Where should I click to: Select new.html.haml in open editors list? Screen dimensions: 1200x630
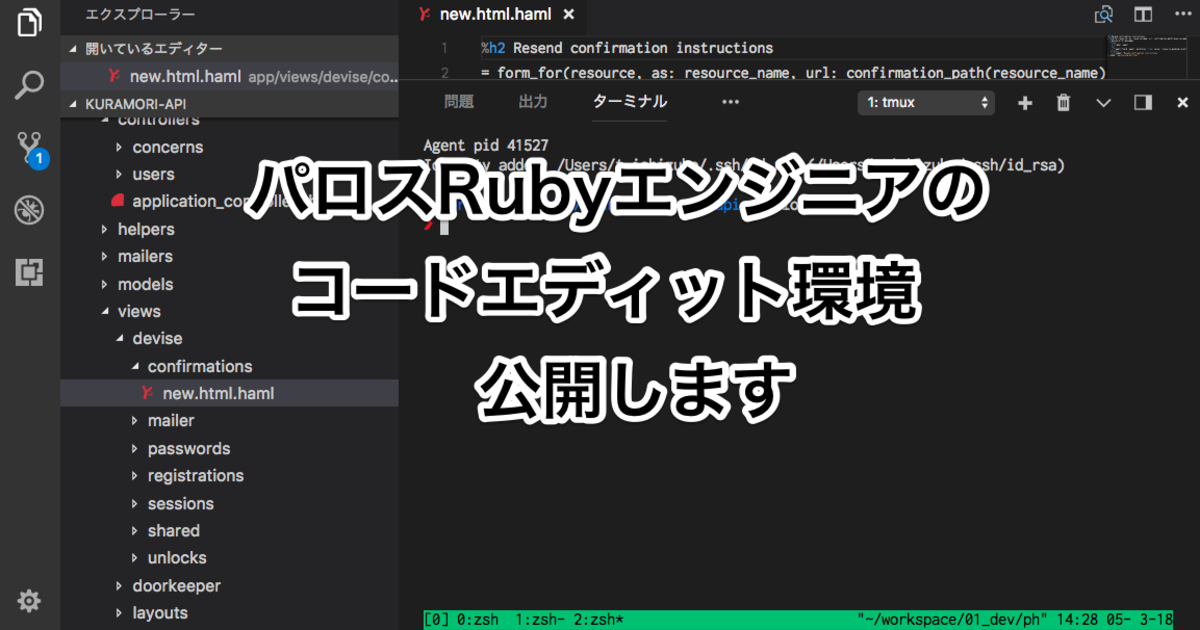229,76
